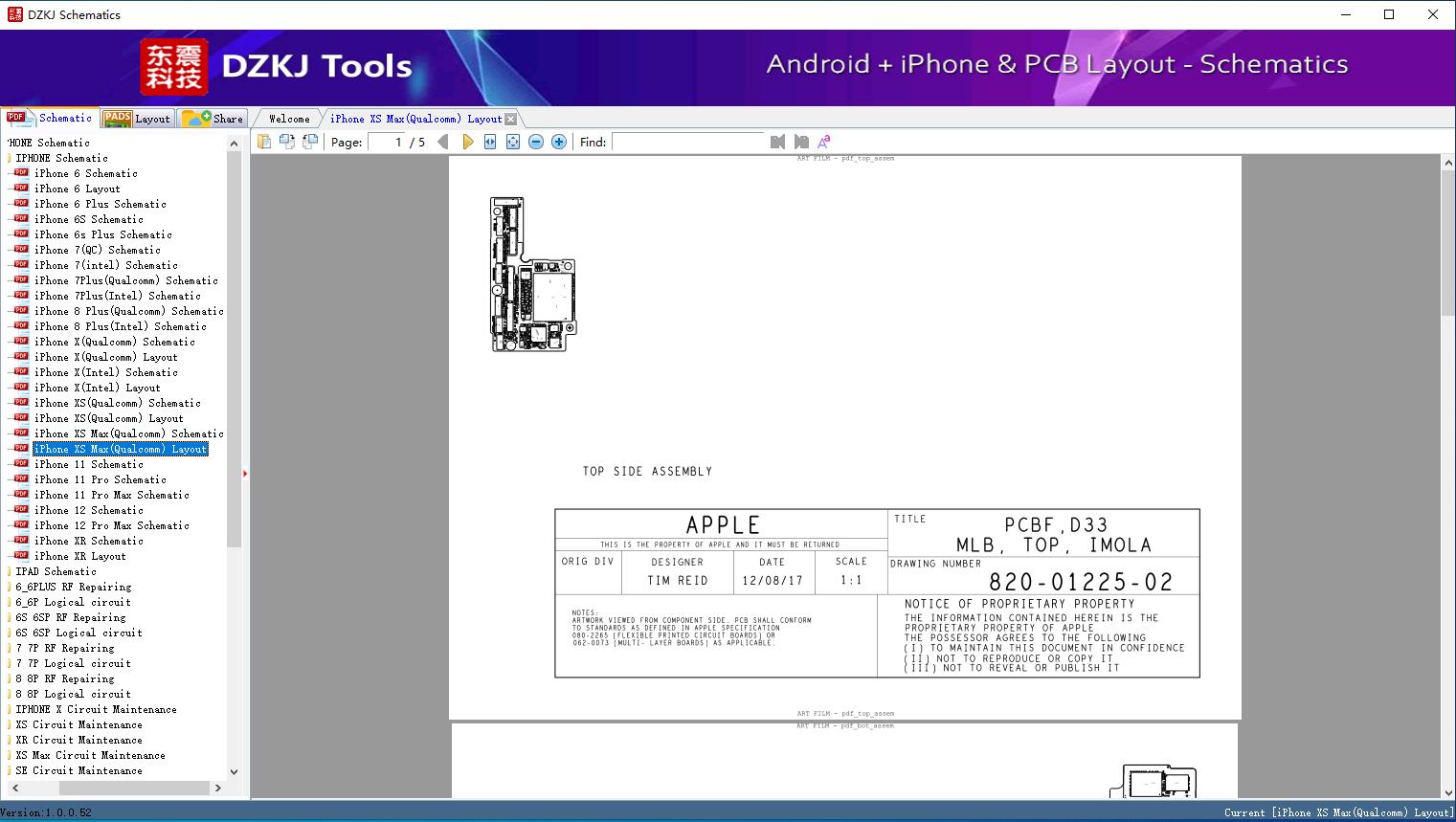Fit the page to width
The width and height of the screenshot is (1456, 822).
point(490,142)
